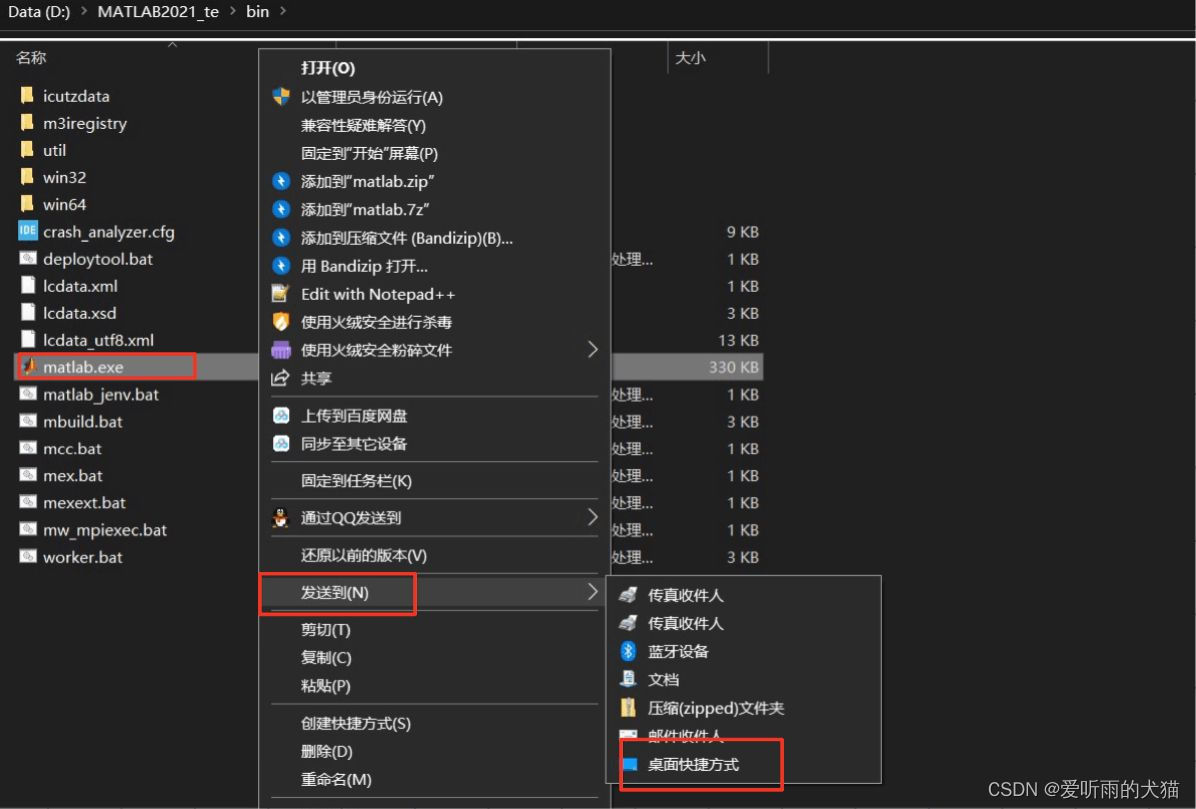The width and height of the screenshot is (1196, 809).
Task: Select 添加到压缩文件 (Bandizip)(B)...
Action: pos(407,238)
